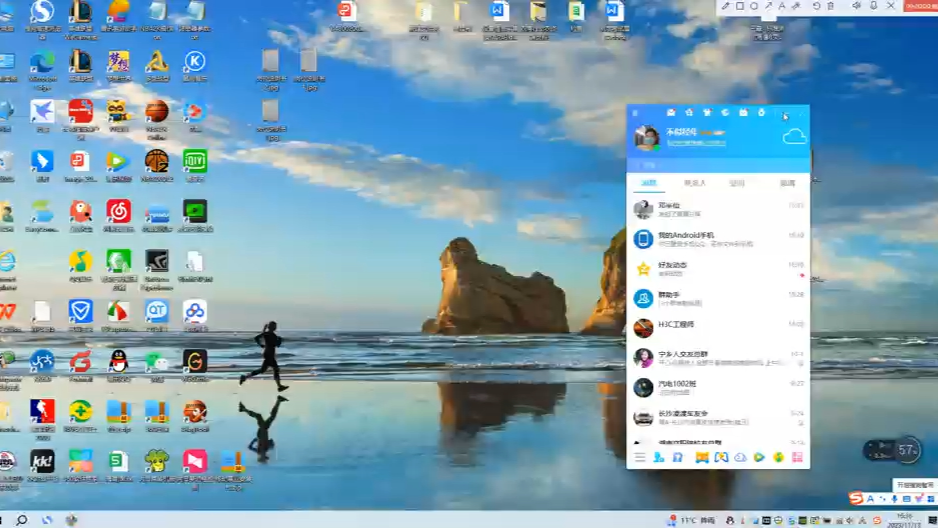The image size is (938, 528).
Task: Click the Sogou input method S icon
Action: coord(856,498)
